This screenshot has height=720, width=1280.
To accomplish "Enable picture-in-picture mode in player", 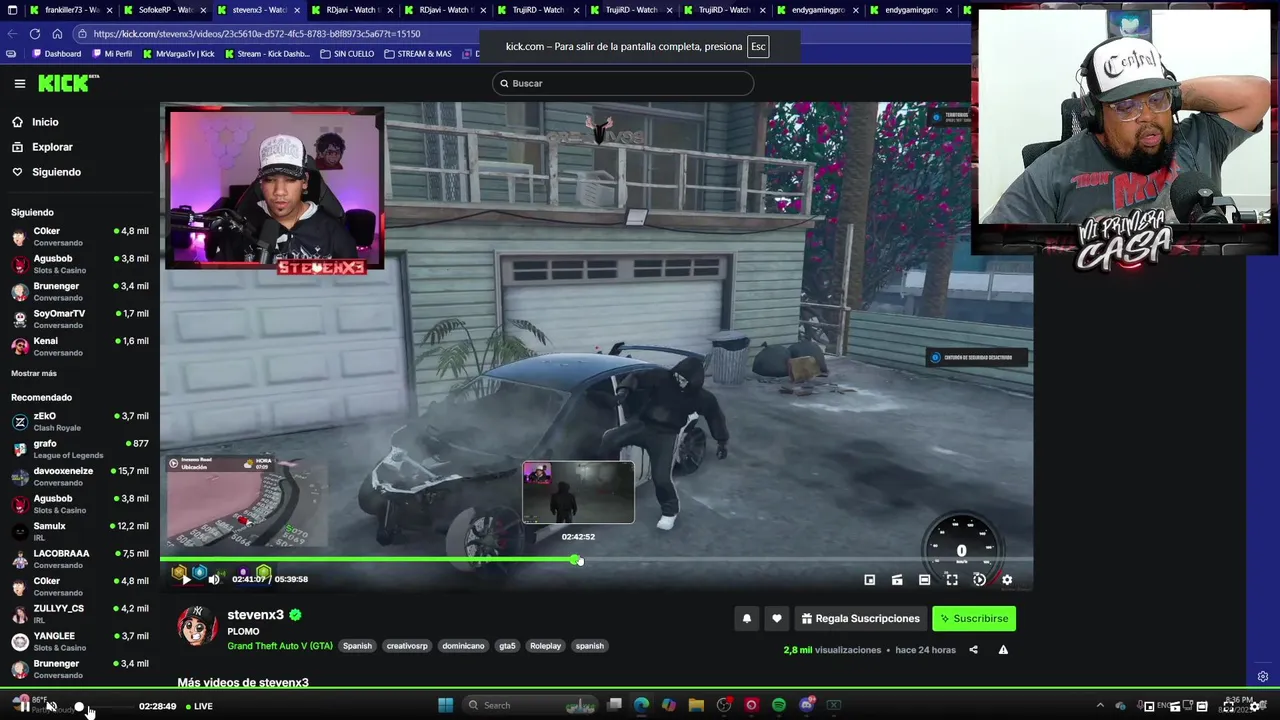I will [870, 580].
